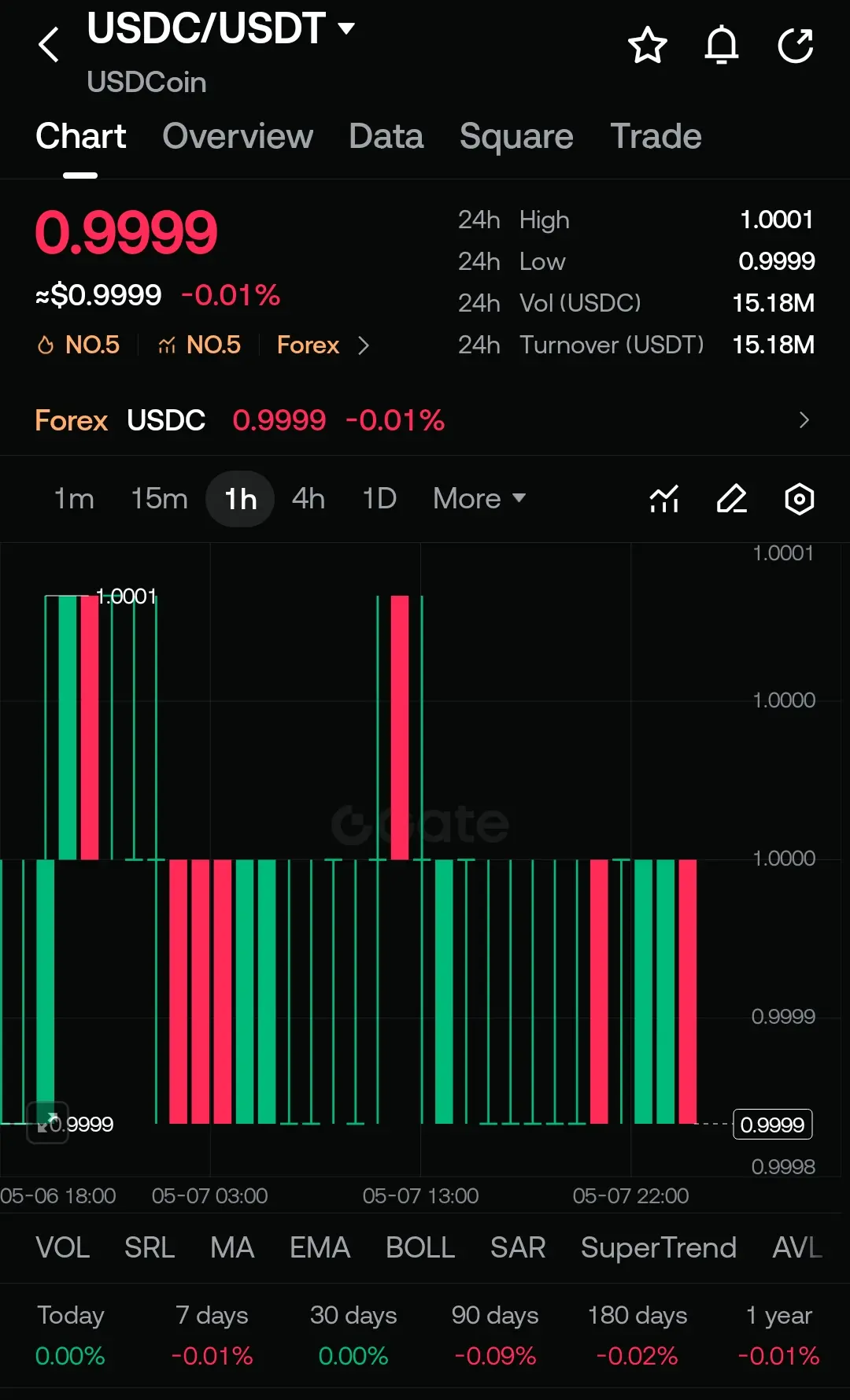Open the price alert bell icon
The width and height of the screenshot is (850, 1400).
coord(722,45)
